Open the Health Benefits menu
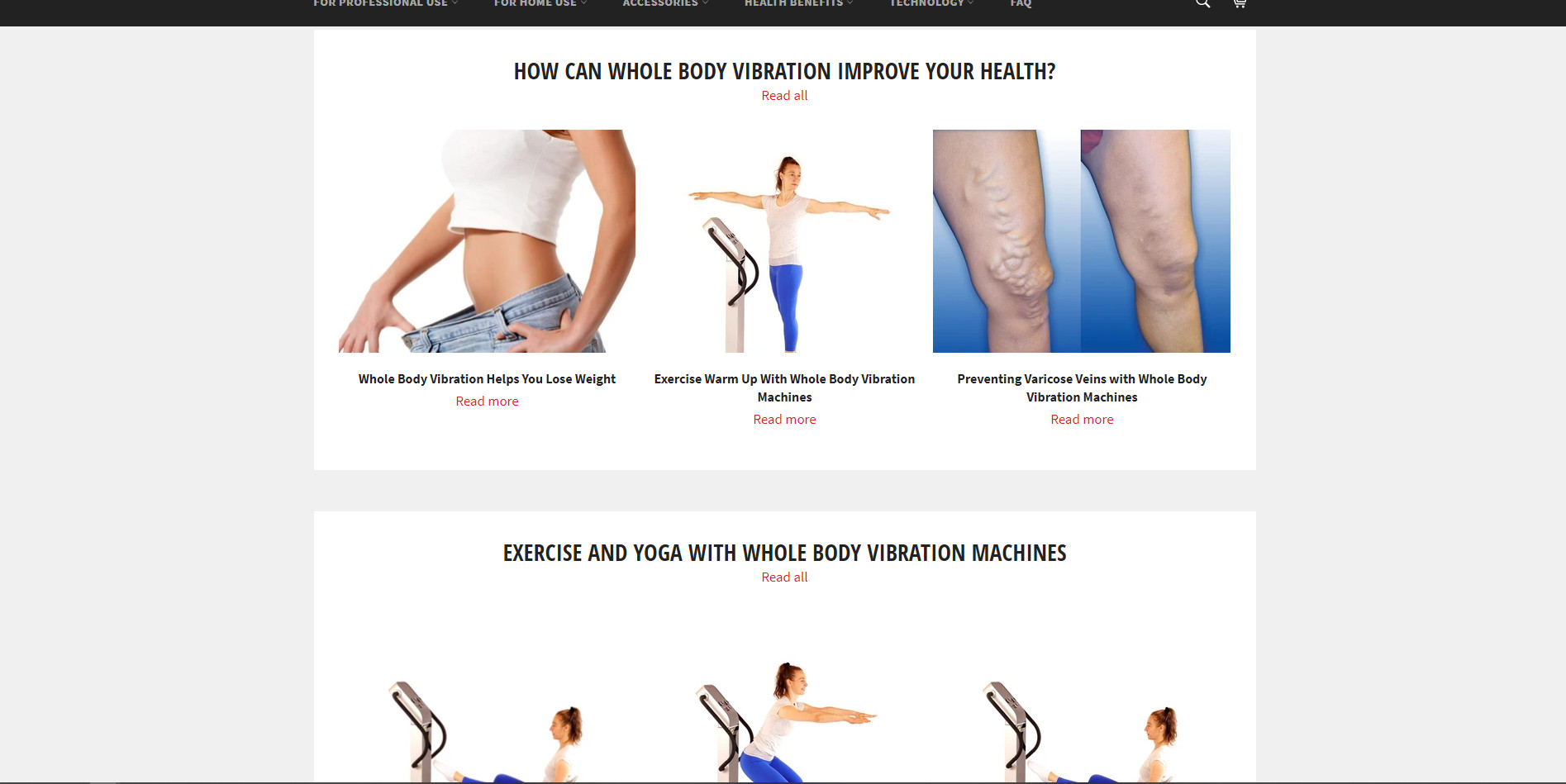Screen dimensions: 1566x784 (798, 4)
